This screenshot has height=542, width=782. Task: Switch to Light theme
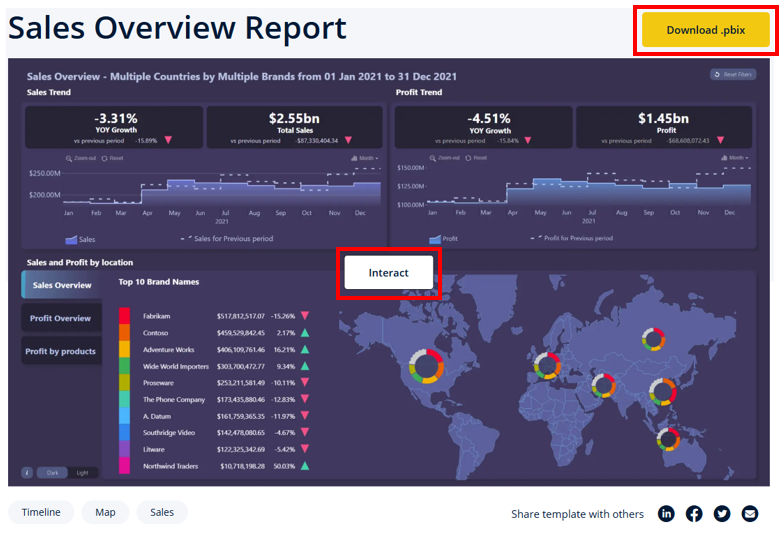coord(82,472)
